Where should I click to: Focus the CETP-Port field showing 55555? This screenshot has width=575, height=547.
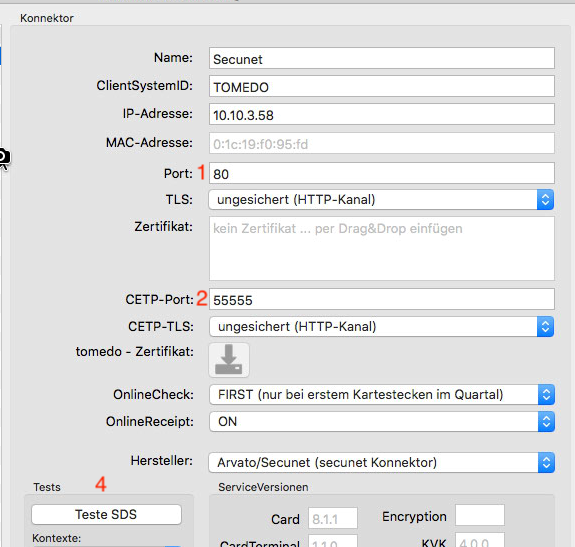coord(382,299)
